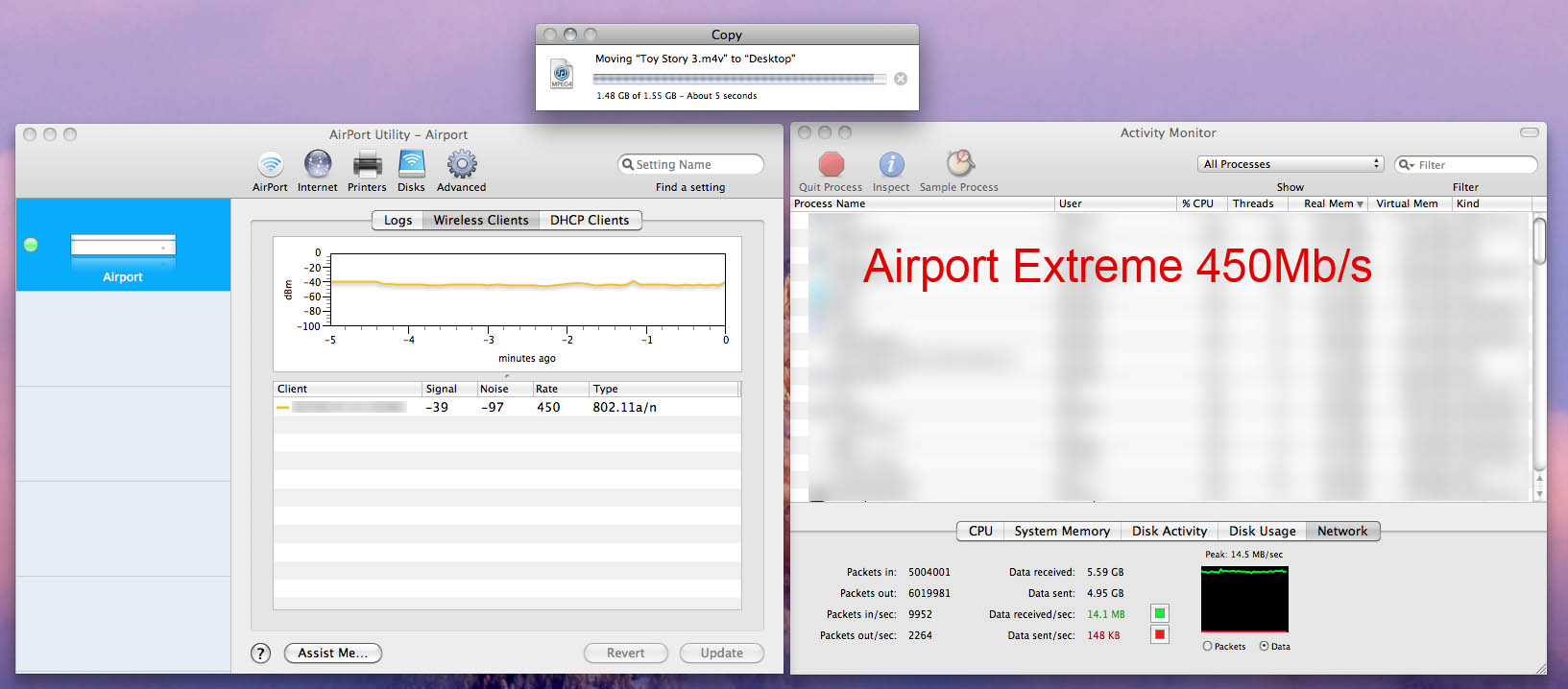Sort by Real Mem column header
Image resolution: width=1568 pixels, height=689 pixels.
pos(1328,203)
